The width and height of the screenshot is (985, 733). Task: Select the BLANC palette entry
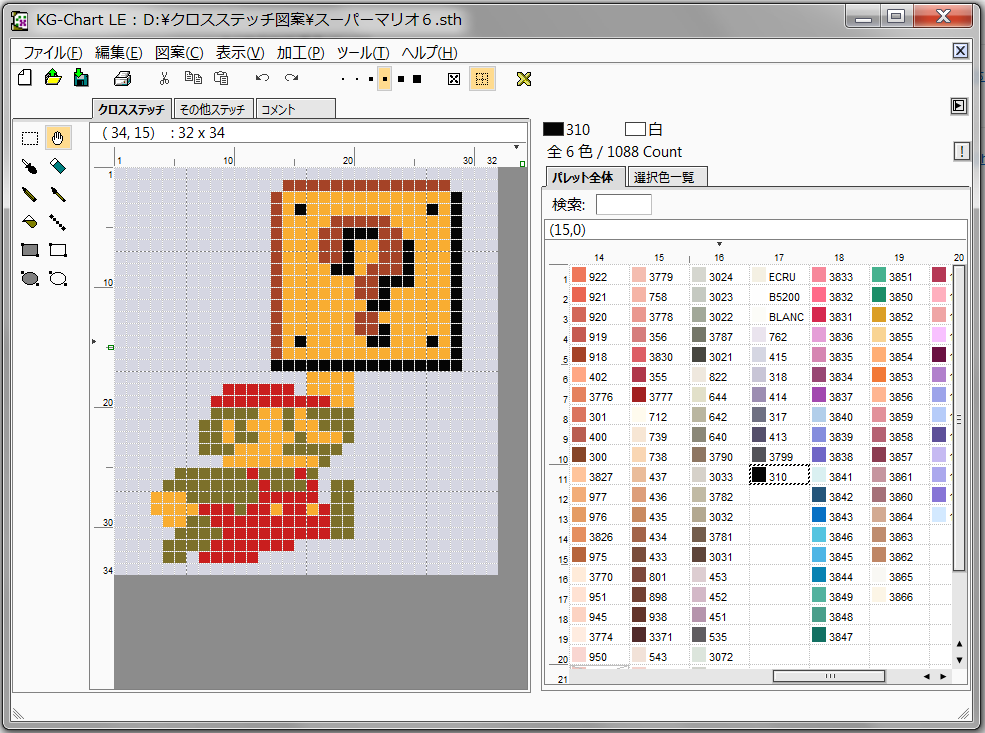[x=778, y=317]
